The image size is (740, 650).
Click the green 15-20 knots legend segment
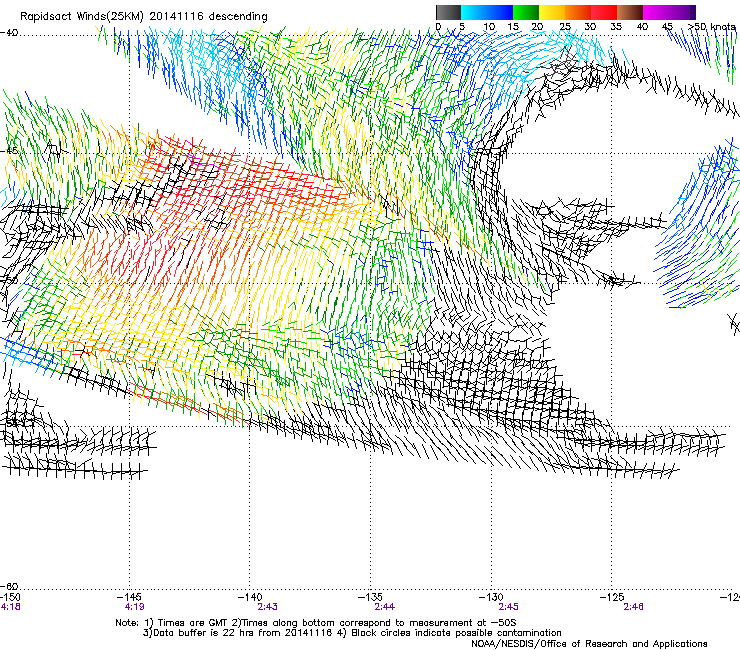526,12
